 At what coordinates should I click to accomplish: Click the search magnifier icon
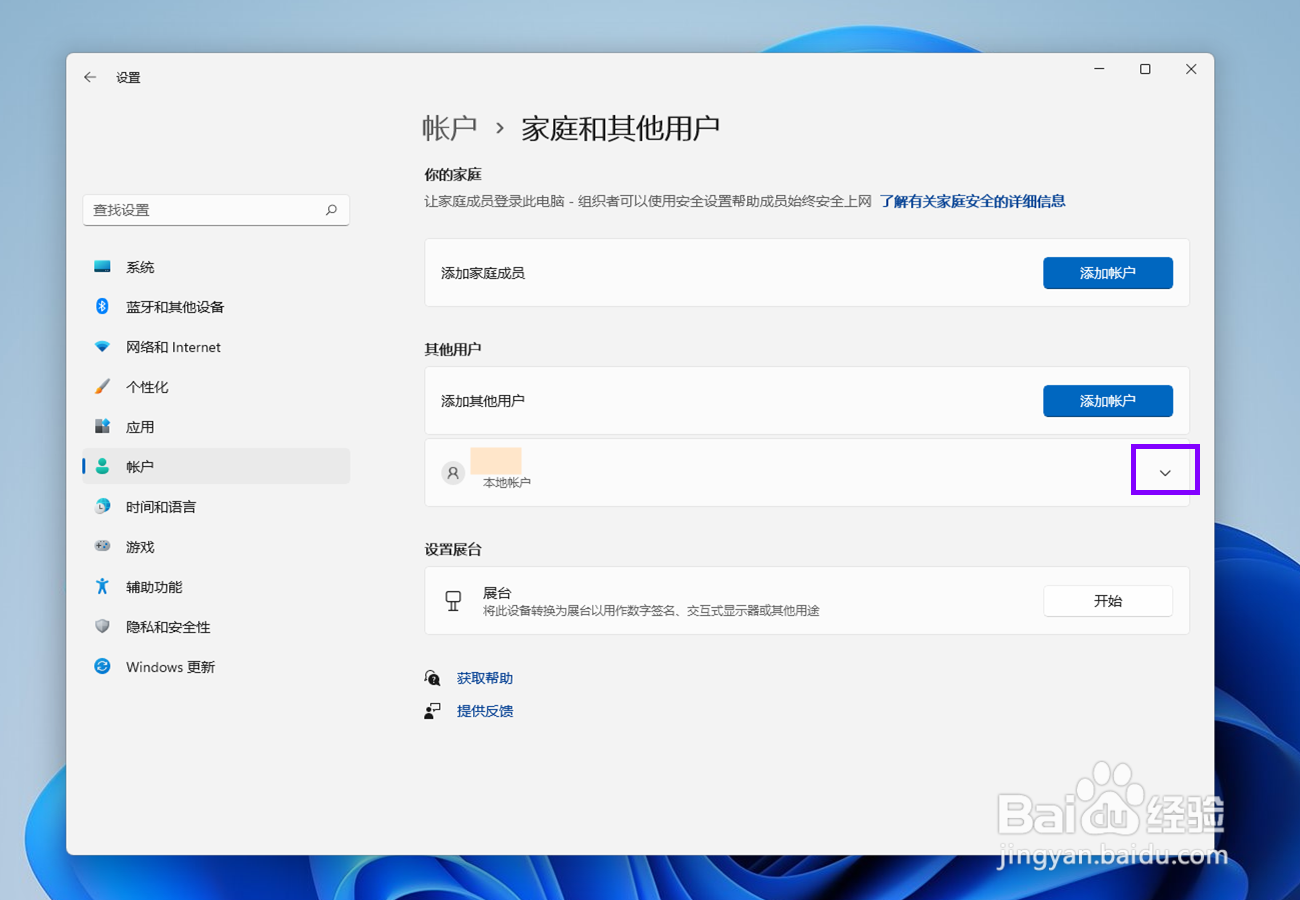tap(331, 210)
